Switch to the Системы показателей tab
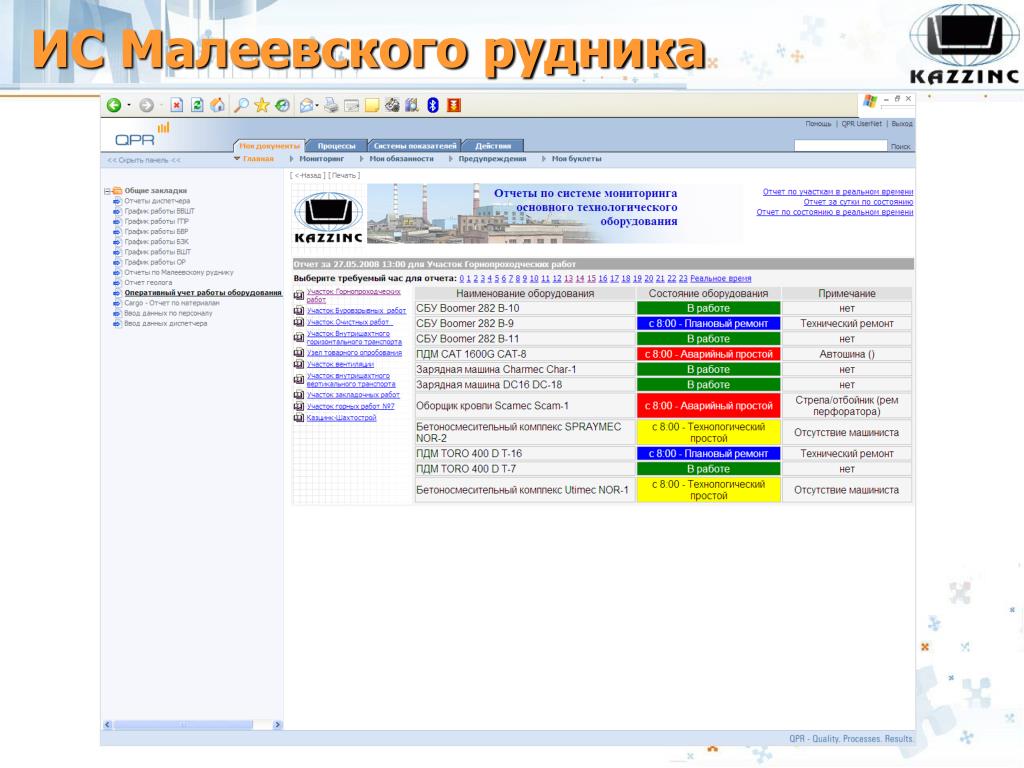This screenshot has height=768, width=1024. [415, 146]
